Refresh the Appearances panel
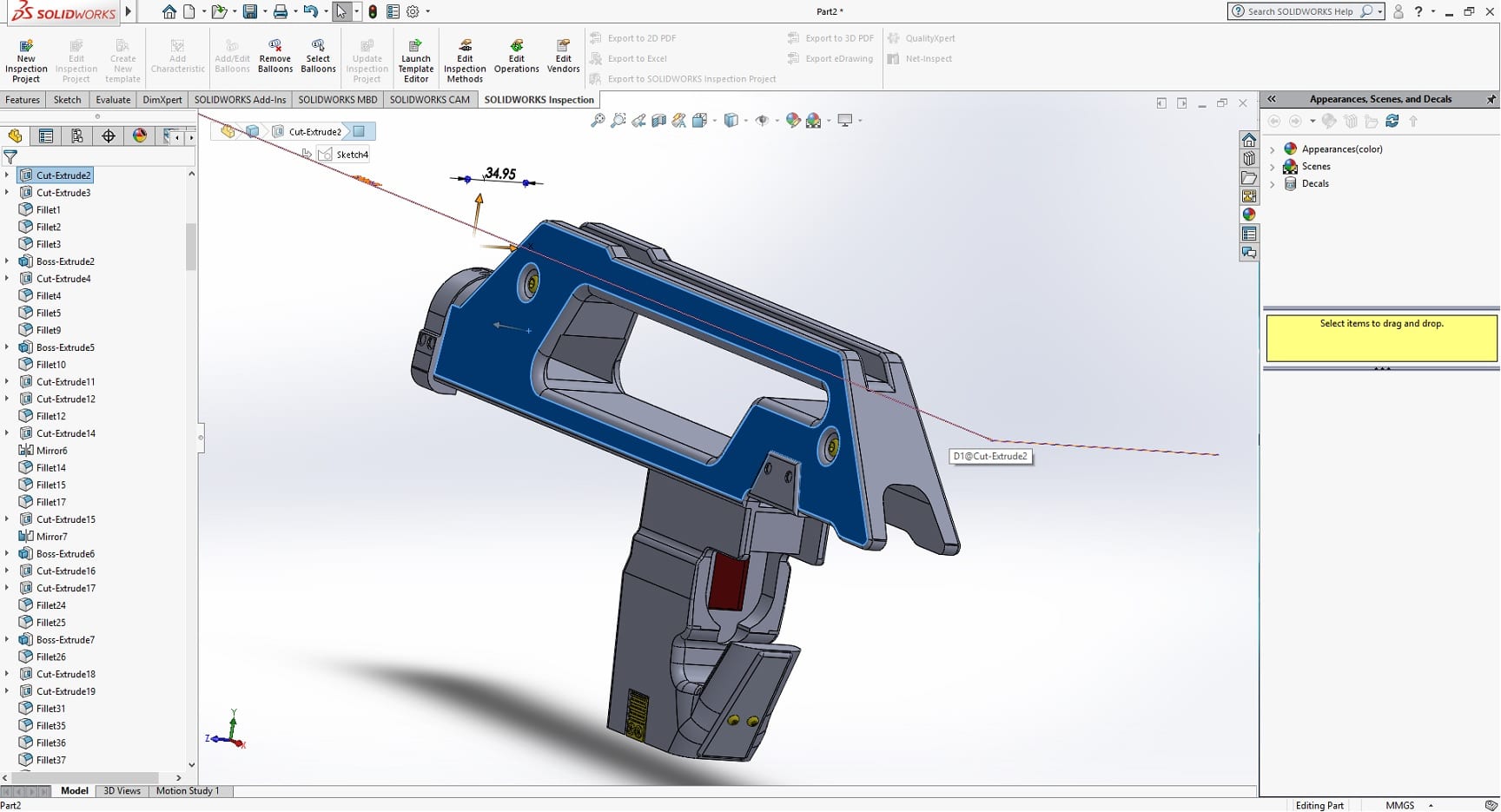 [1392, 122]
